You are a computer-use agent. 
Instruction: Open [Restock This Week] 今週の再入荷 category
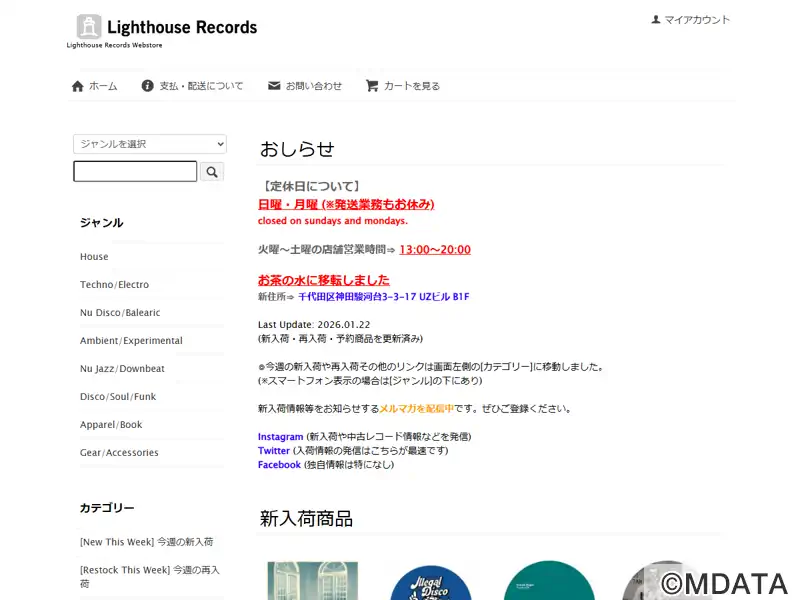(150, 577)
